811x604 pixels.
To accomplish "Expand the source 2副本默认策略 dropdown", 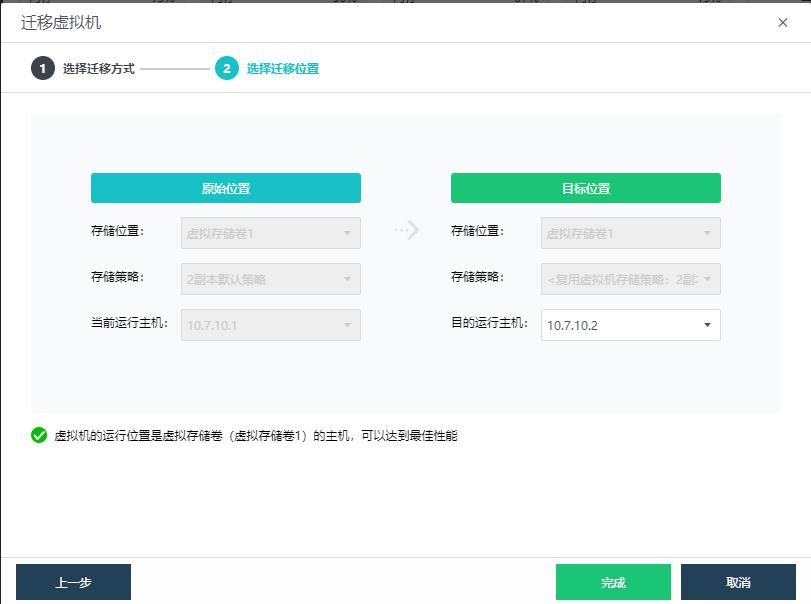I will point(270,279).
